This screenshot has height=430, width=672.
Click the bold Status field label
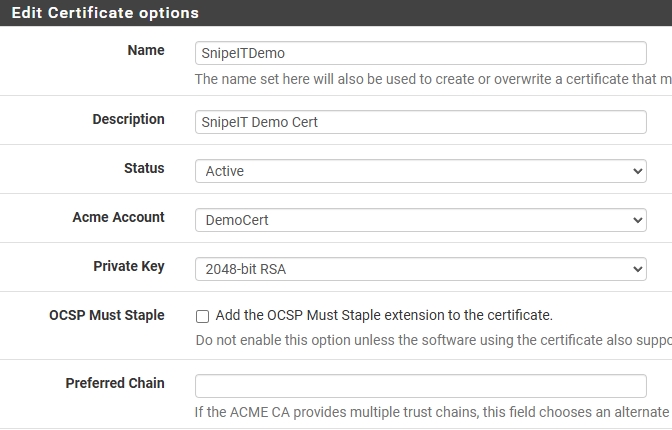144,168
